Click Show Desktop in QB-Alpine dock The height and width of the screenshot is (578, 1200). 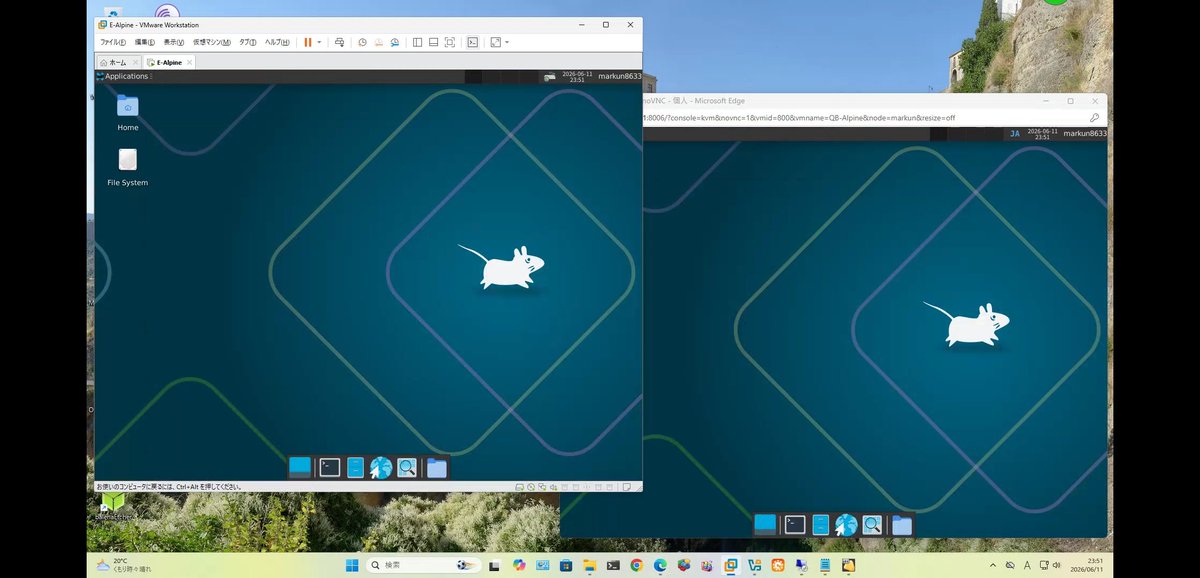765,524
